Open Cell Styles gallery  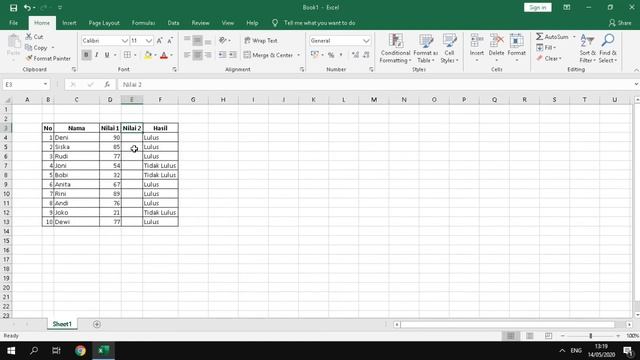pos(449,49)
